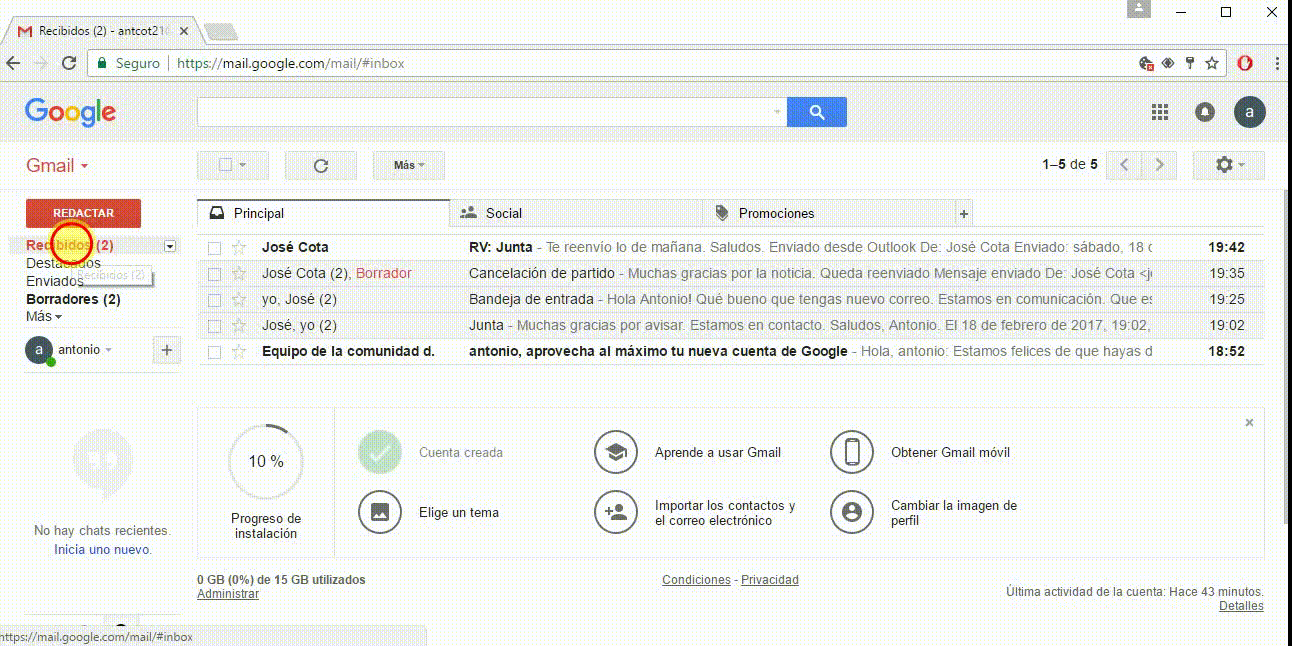Tick the Cancelación de partido checkbox
1292x646 pixels.
pos(214,274)
